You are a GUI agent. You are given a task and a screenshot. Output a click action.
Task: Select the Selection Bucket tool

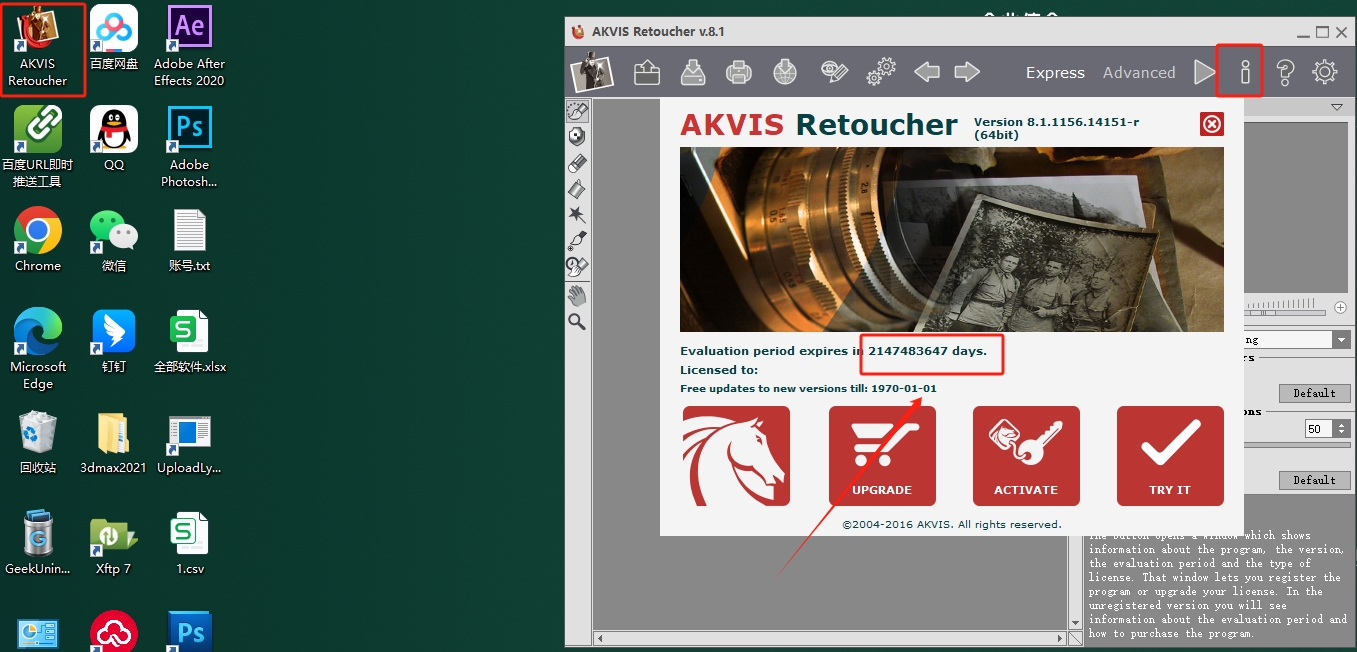577,189
